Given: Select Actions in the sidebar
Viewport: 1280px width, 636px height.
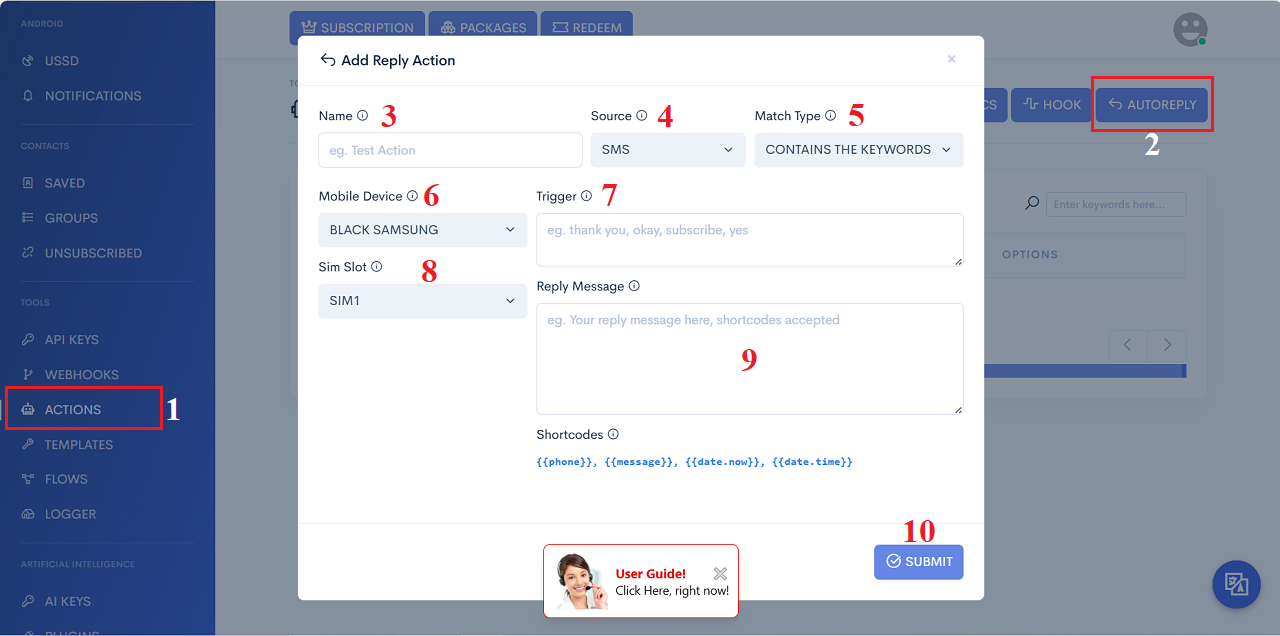Looking at the screenshot, I should 72,410.
